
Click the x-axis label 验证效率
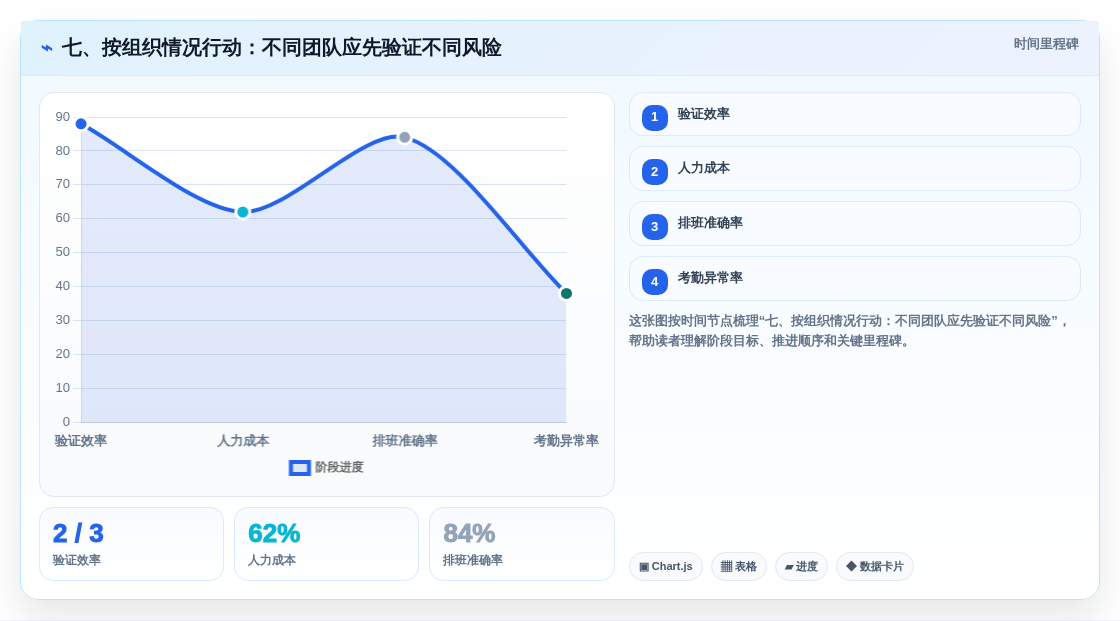pos(81,441)
